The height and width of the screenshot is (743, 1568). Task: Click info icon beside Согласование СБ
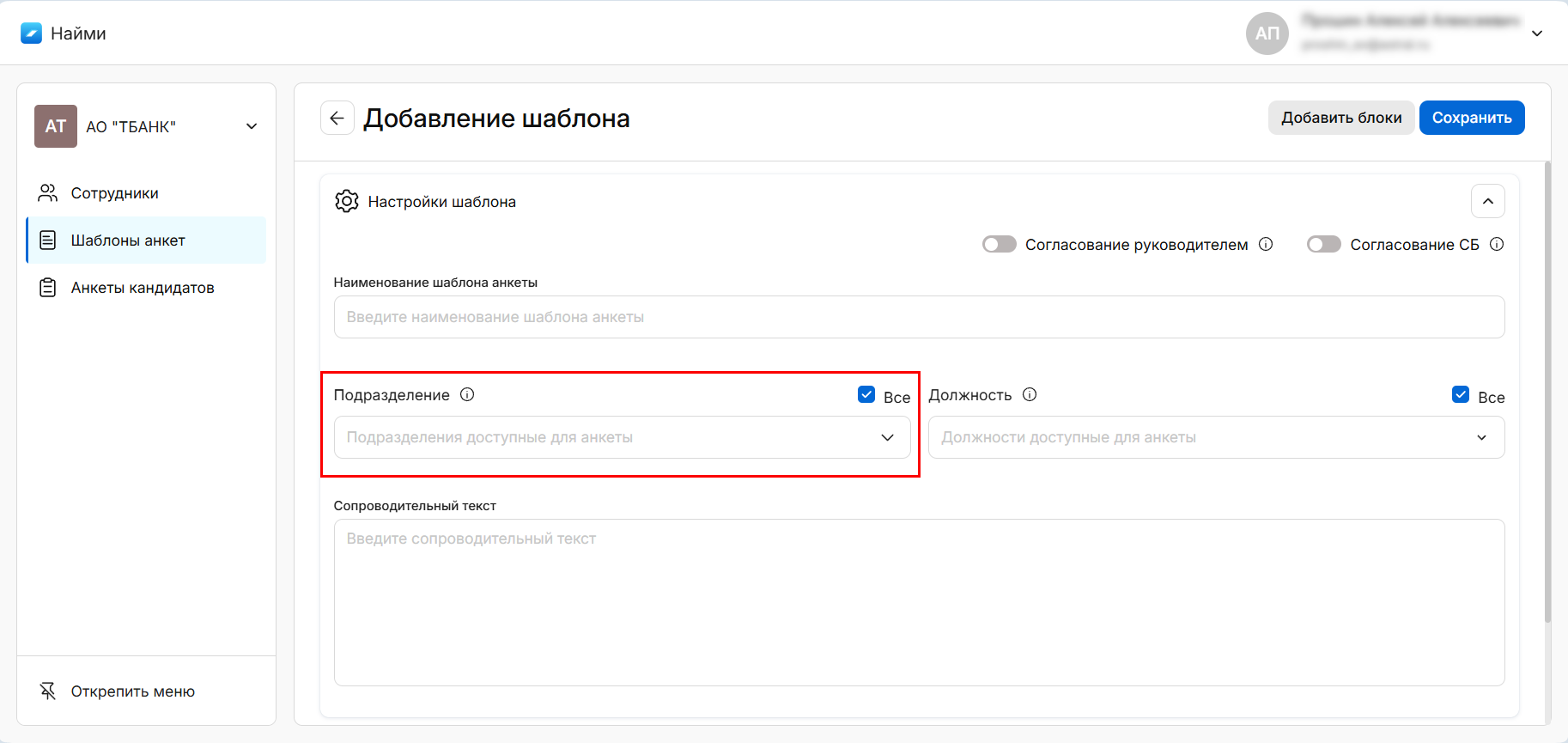coord(1497,244)
